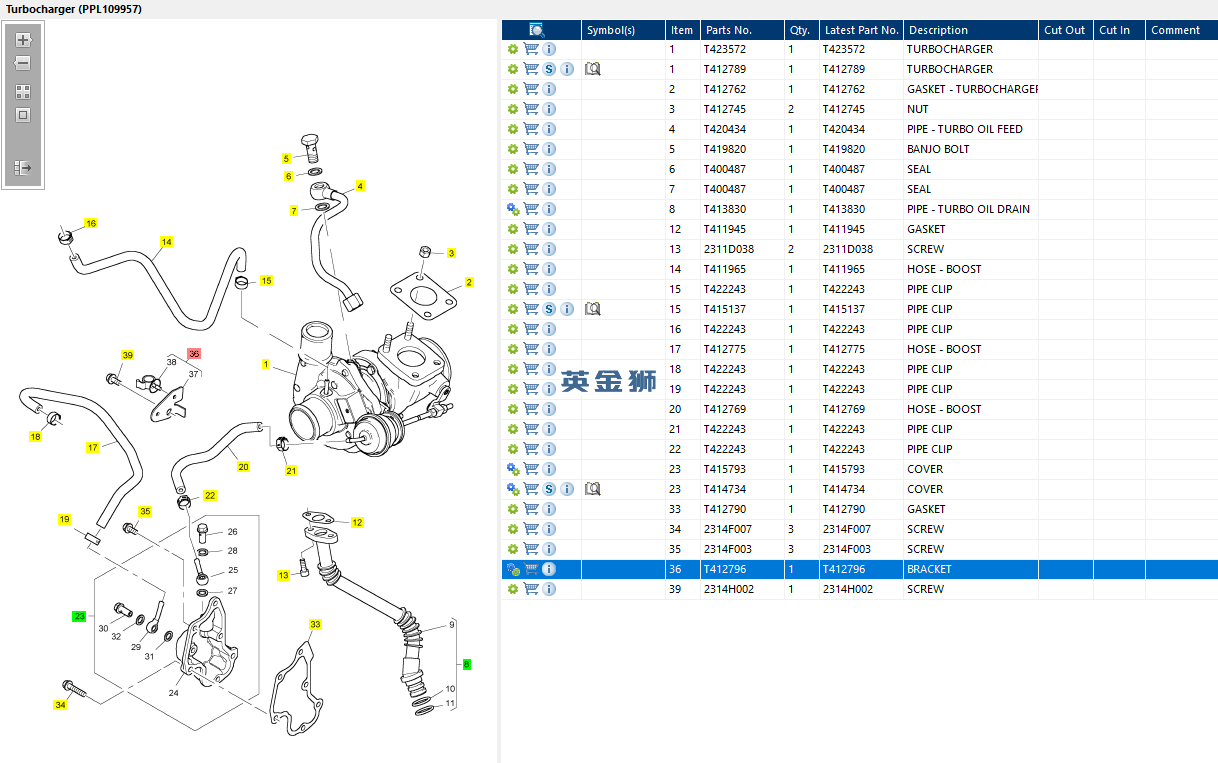This screenshot has width=1218, height=763.
Task: Click callout 14 on the boost hose
Action: (167, 242)
